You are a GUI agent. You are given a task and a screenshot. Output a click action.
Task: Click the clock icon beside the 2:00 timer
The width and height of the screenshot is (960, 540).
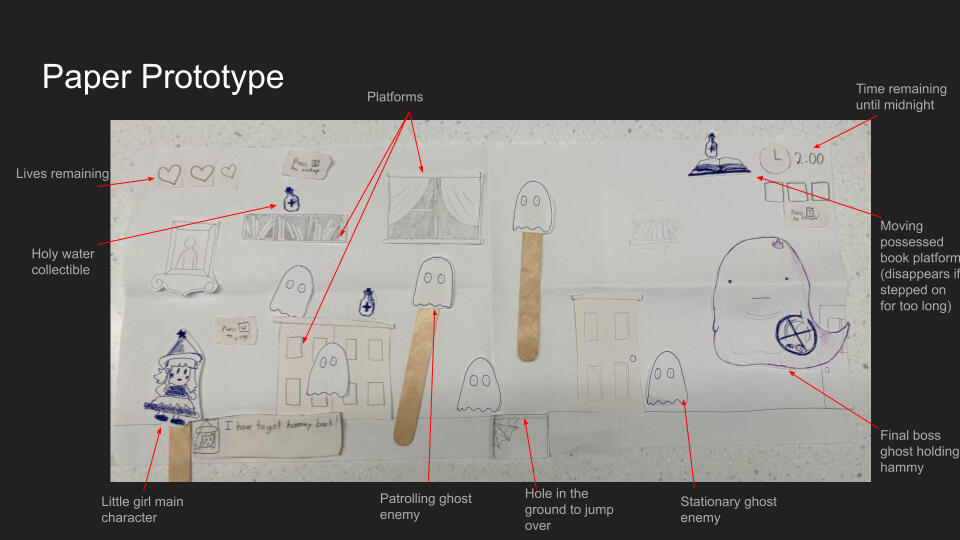point(774,158)
